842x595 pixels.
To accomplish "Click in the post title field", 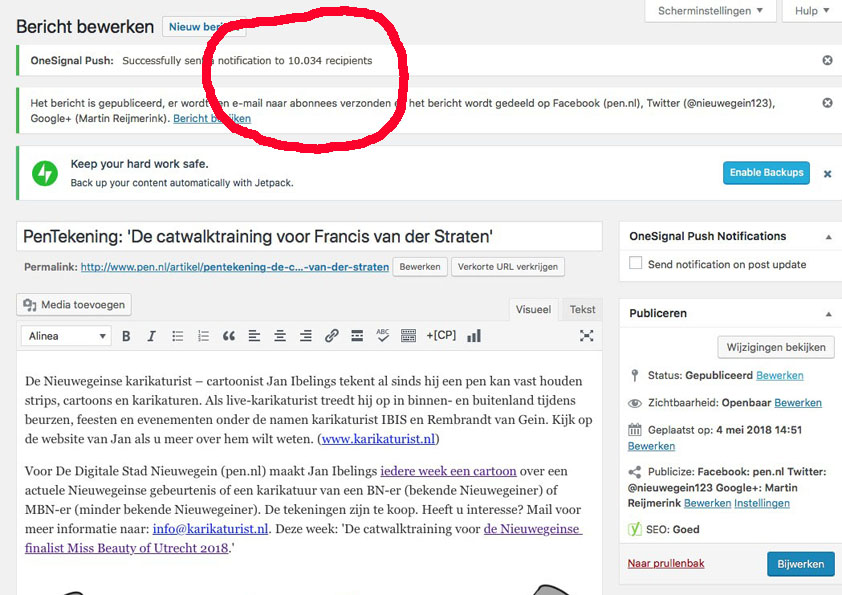I will (x=310, y=236).
